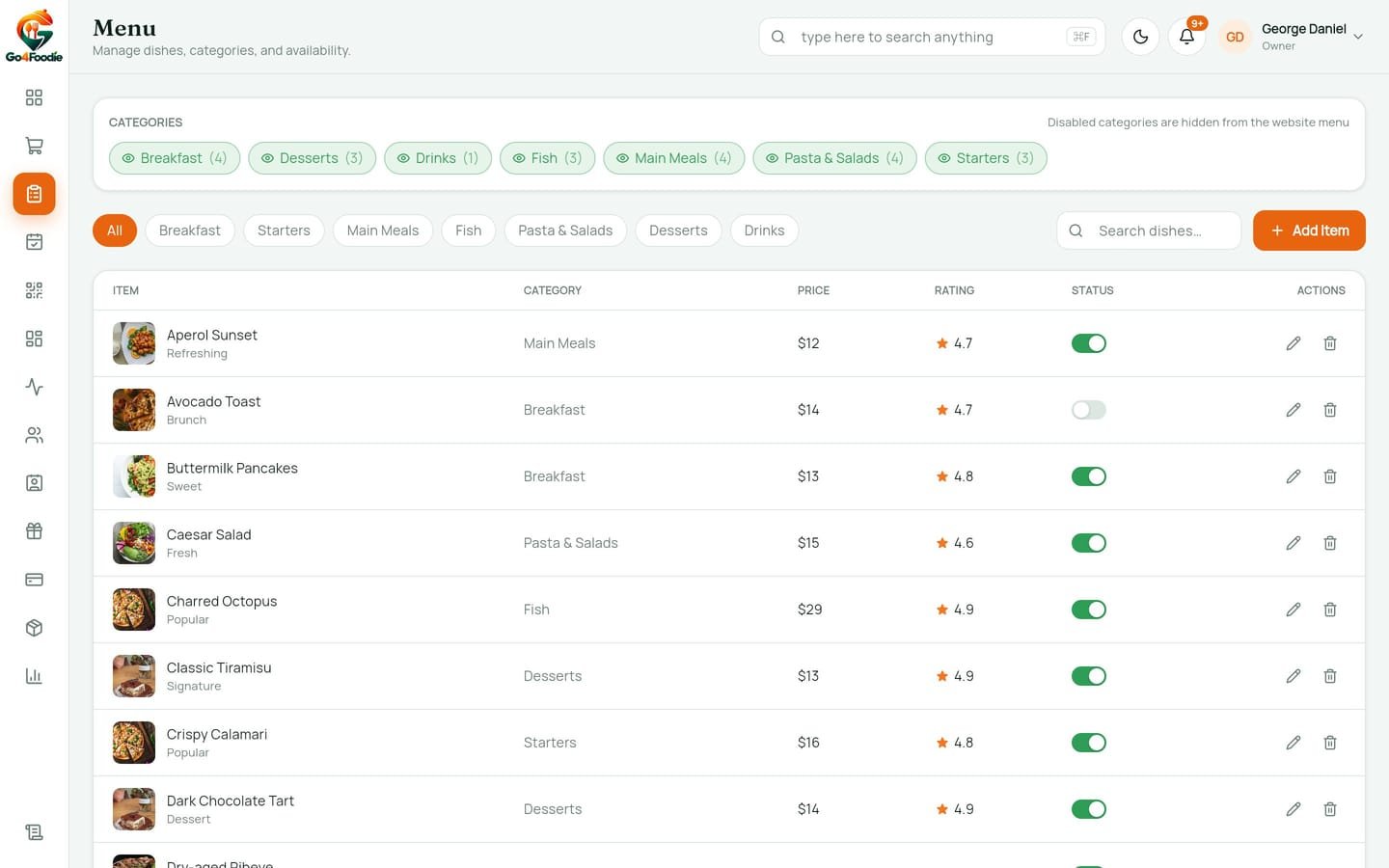Toggle Dark Chocolate Tart status switch
This screenshot has width=1389, height=868.
click(1089, 809)
